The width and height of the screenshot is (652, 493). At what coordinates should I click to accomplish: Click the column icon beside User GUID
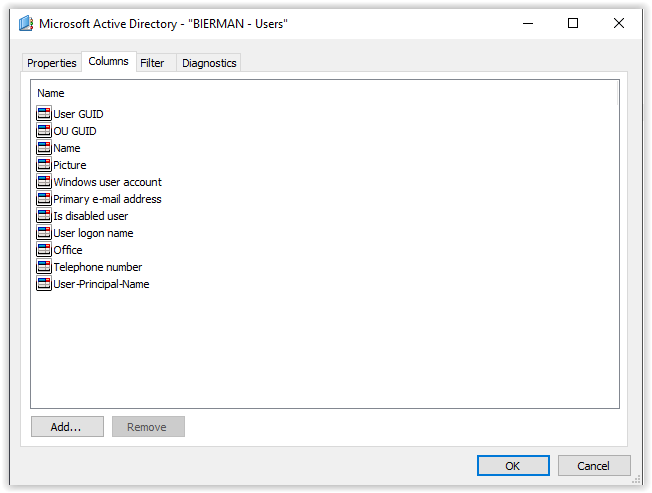[x=44, y=113]
